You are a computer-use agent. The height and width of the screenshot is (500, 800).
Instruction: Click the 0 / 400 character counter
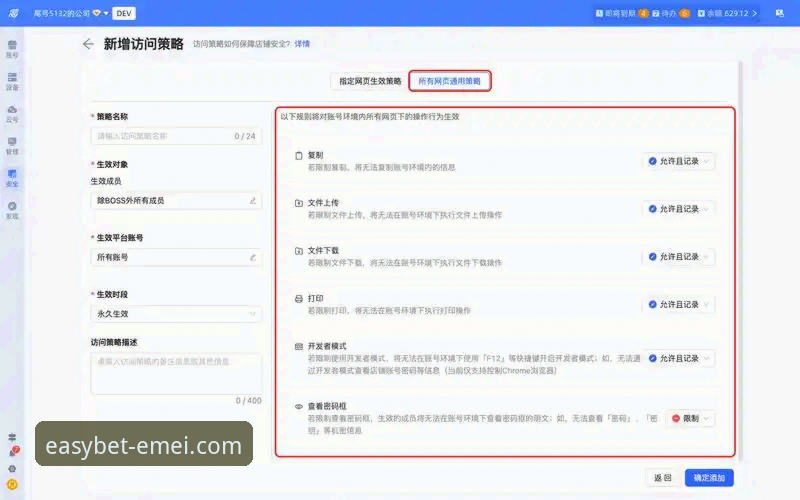pos(248,401)
